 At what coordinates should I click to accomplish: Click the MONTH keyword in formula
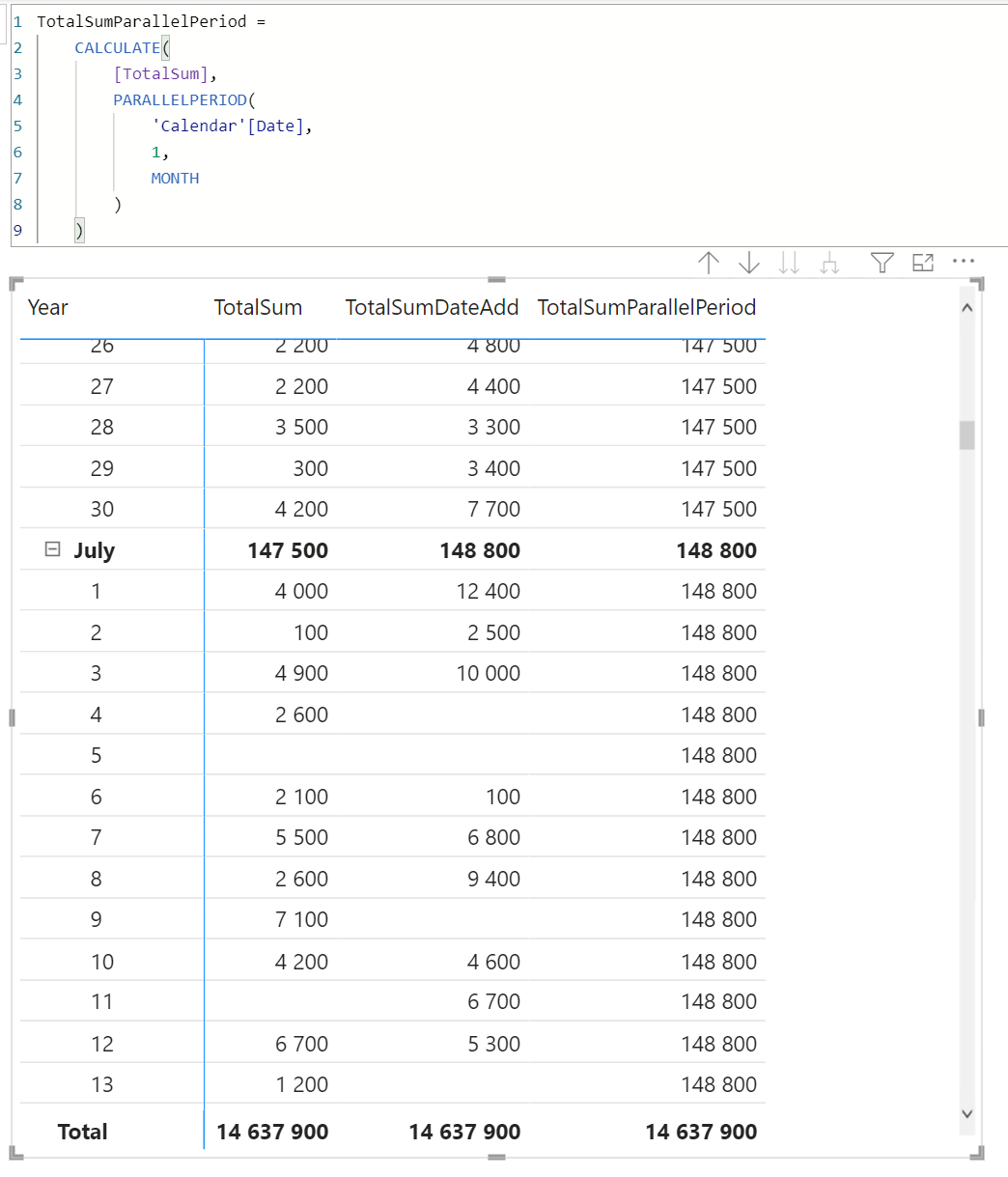click(175, 178)
